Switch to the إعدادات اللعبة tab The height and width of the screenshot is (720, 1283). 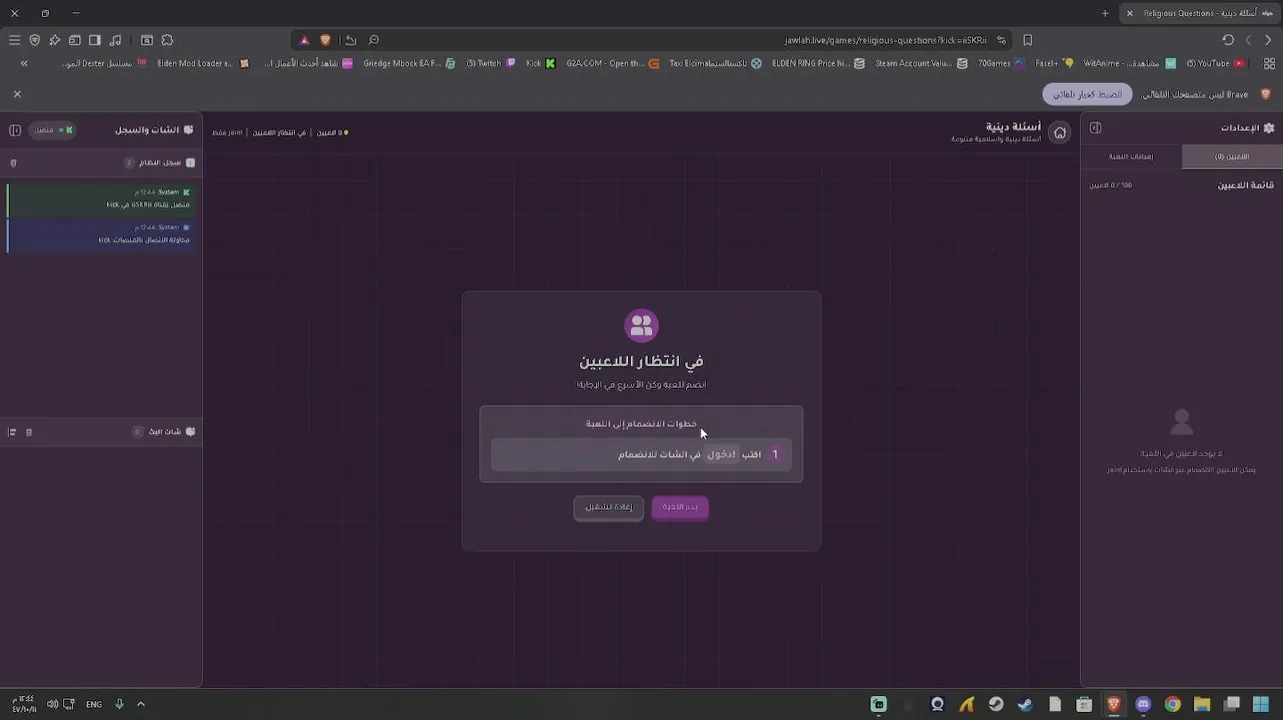1131,156
